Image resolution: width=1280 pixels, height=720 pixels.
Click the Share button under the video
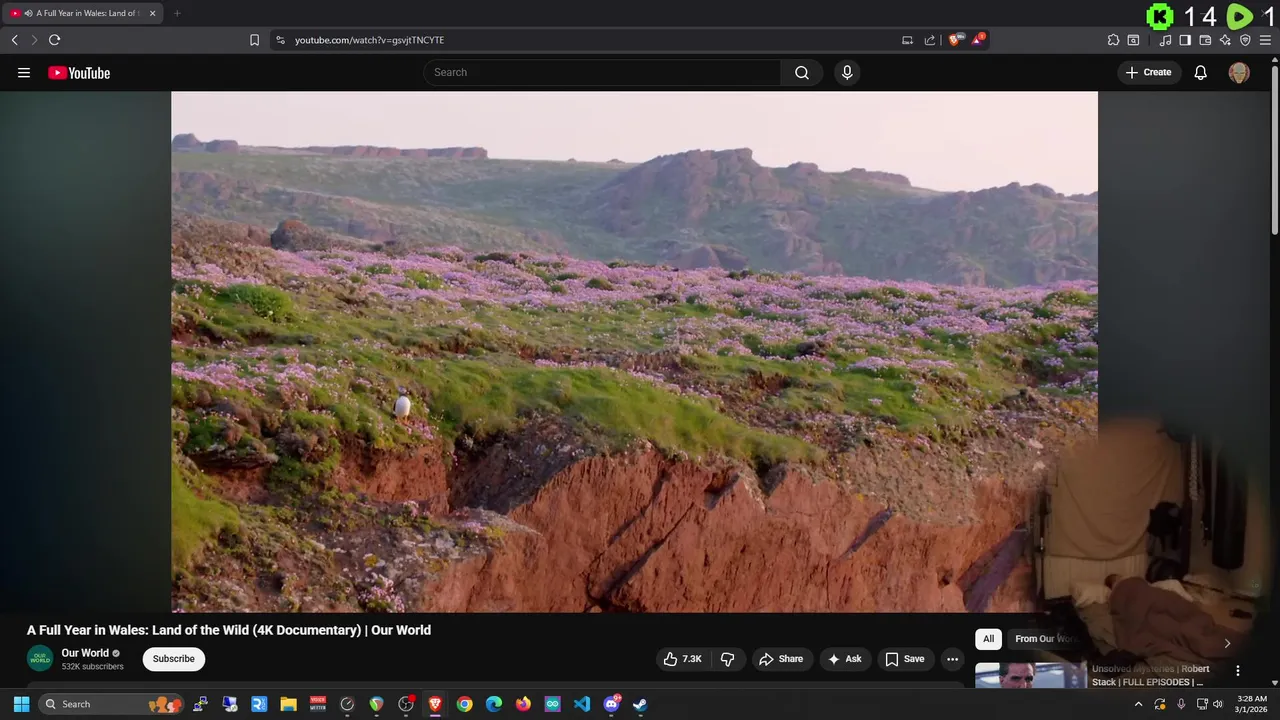tap(781, 659)
